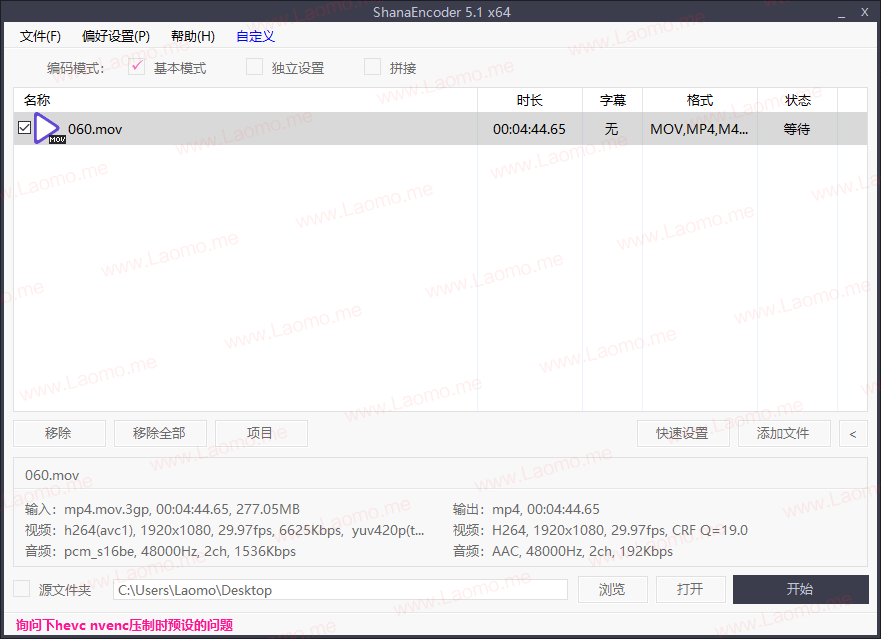Click the output audio AAC 192Kbps line
The image size is (881, 639).
pyautogui.click(x=563, y=551)
